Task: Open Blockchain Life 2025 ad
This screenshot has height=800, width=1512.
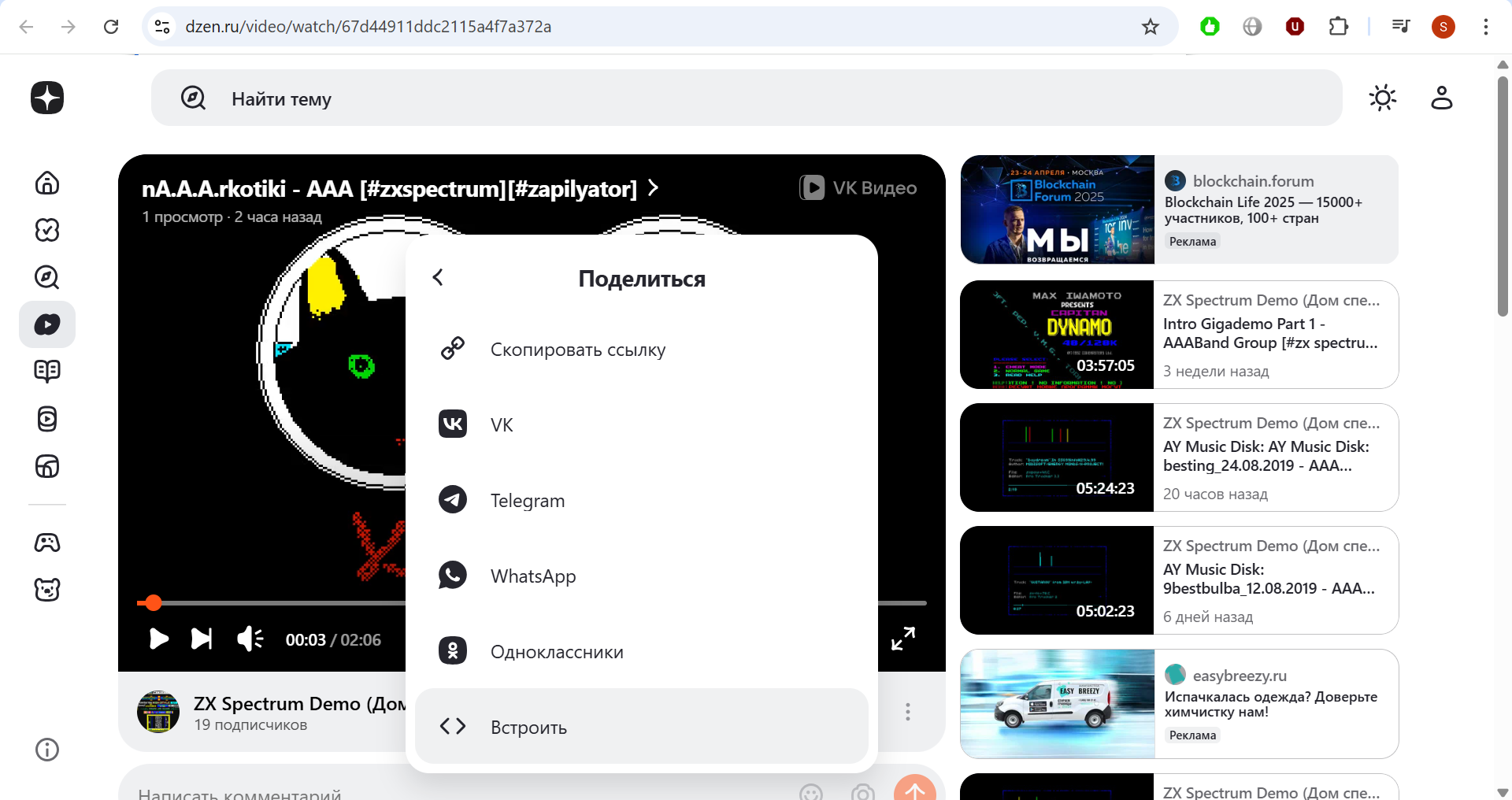Action: 1180,209
